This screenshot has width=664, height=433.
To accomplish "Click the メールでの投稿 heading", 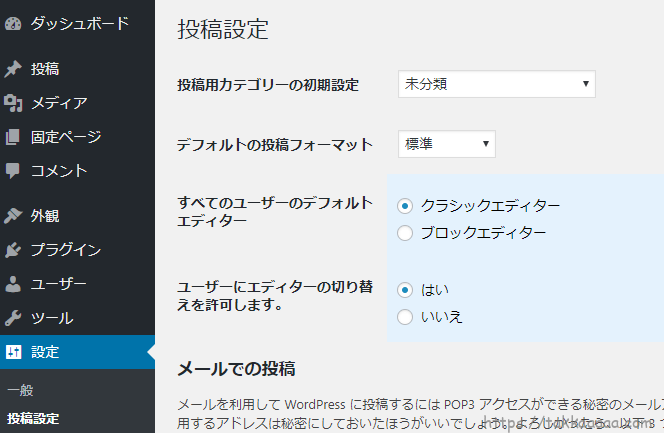I will (x=236, y=369).
